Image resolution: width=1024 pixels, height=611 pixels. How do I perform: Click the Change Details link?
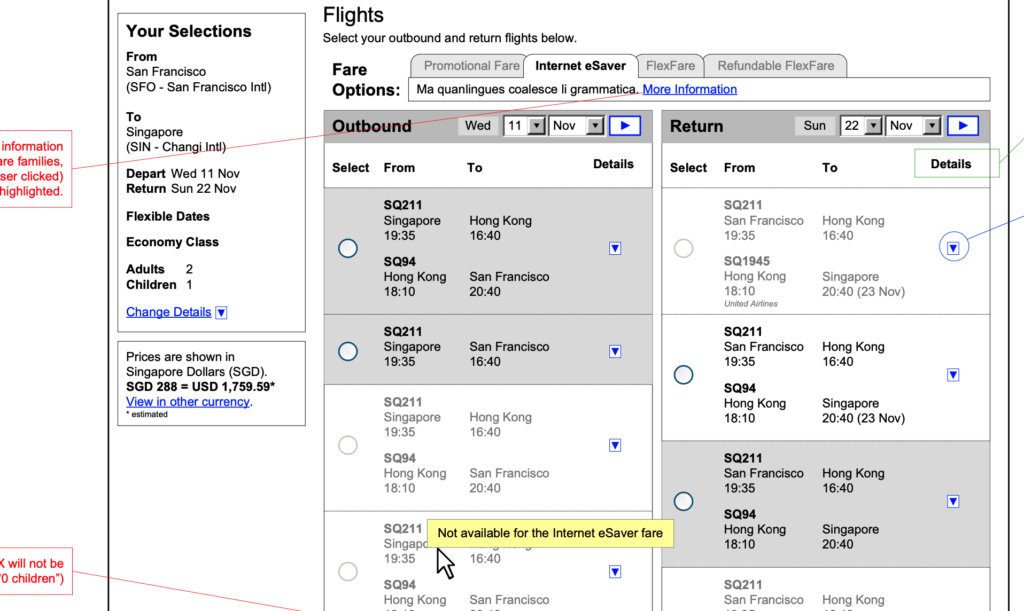tap(168, 312)
